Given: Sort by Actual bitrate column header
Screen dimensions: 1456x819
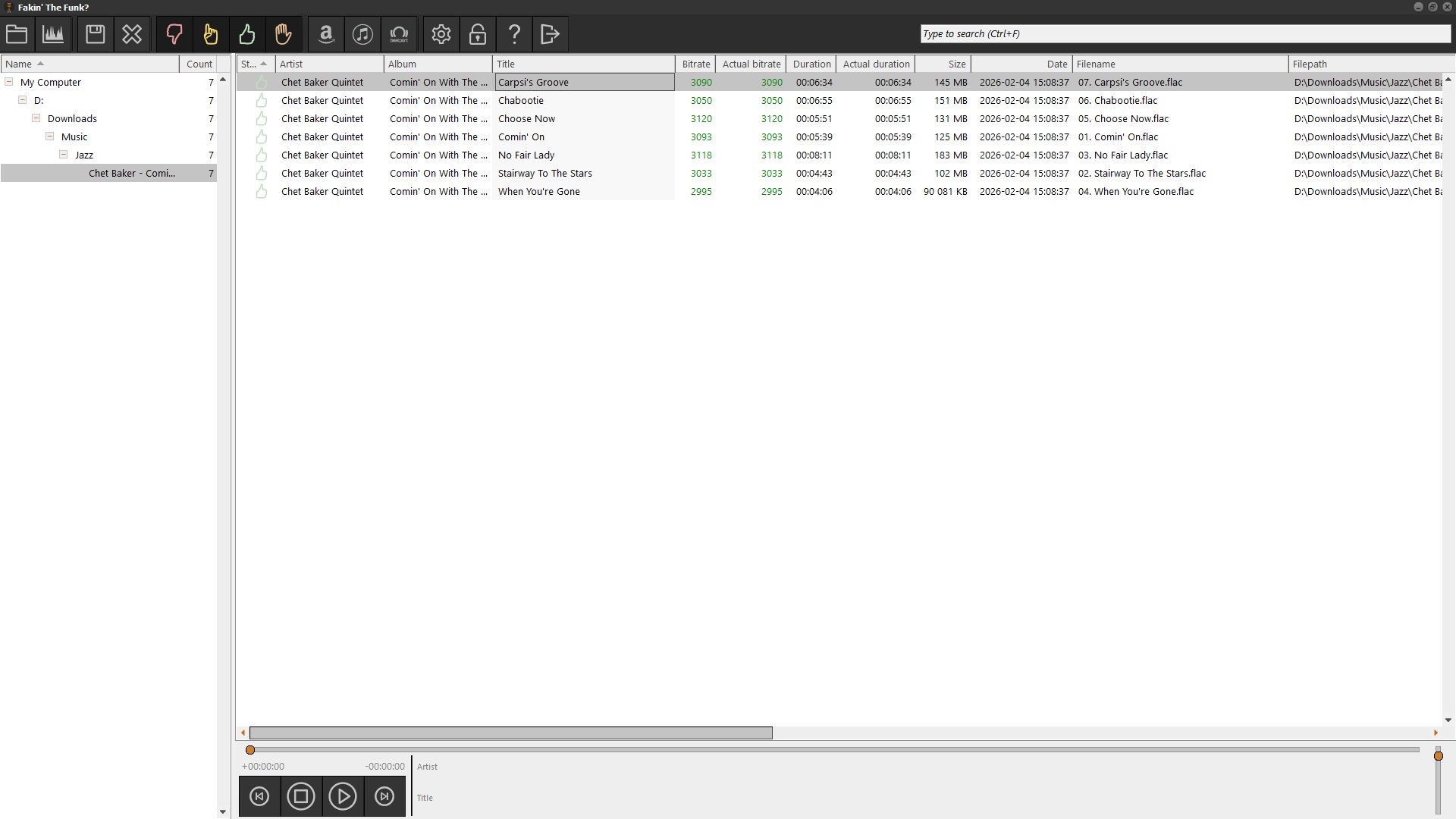Looking at the screenshot, I should [x=751, y=64].
